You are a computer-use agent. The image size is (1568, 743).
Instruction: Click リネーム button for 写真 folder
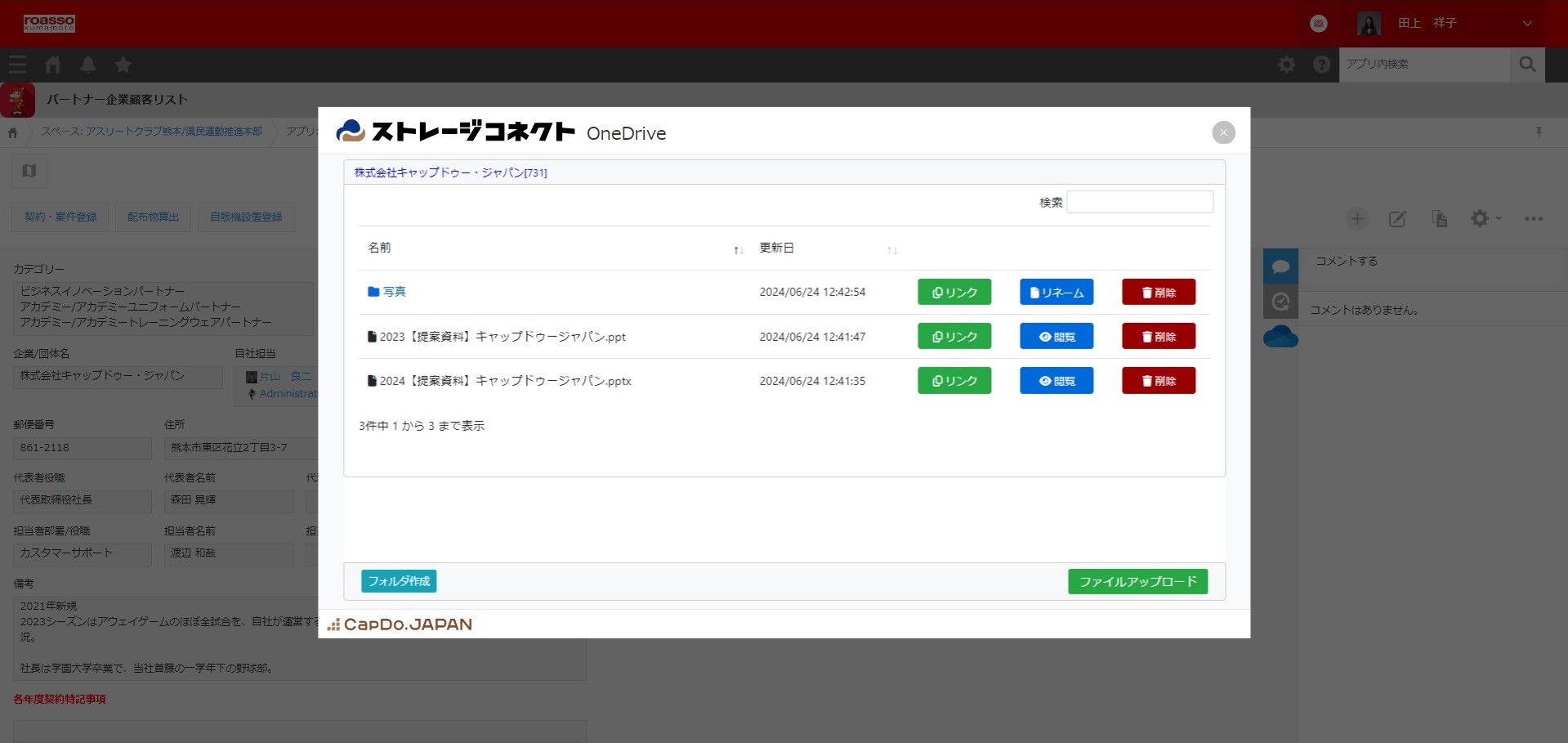(1056, 293)
